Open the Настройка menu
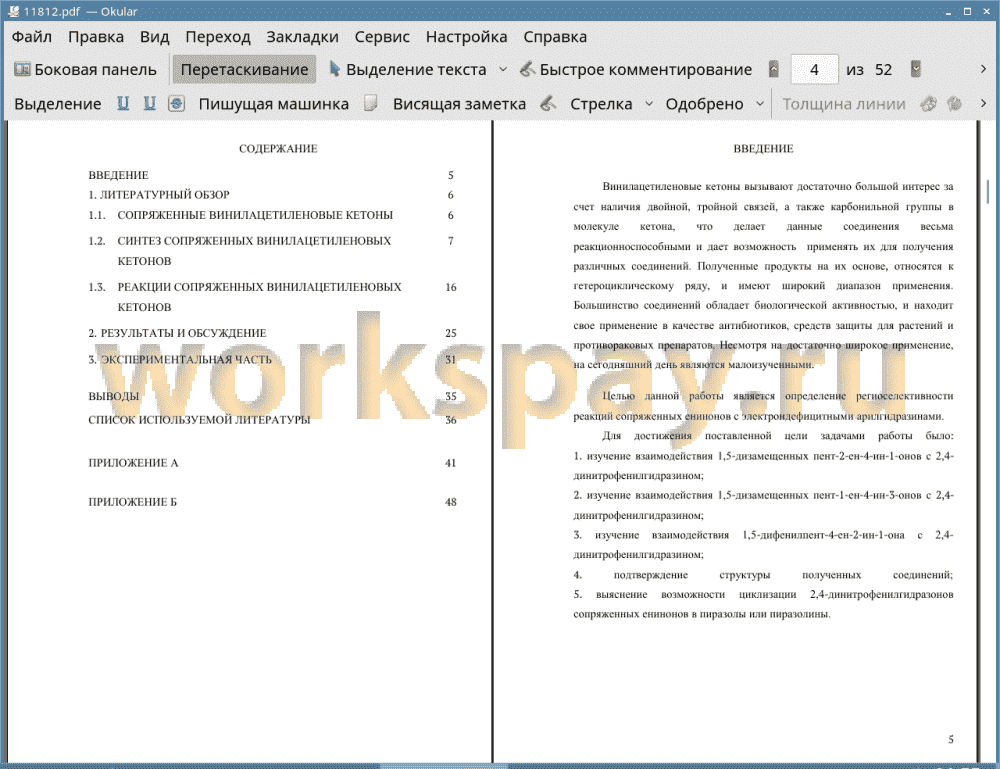 pos(466,37)
